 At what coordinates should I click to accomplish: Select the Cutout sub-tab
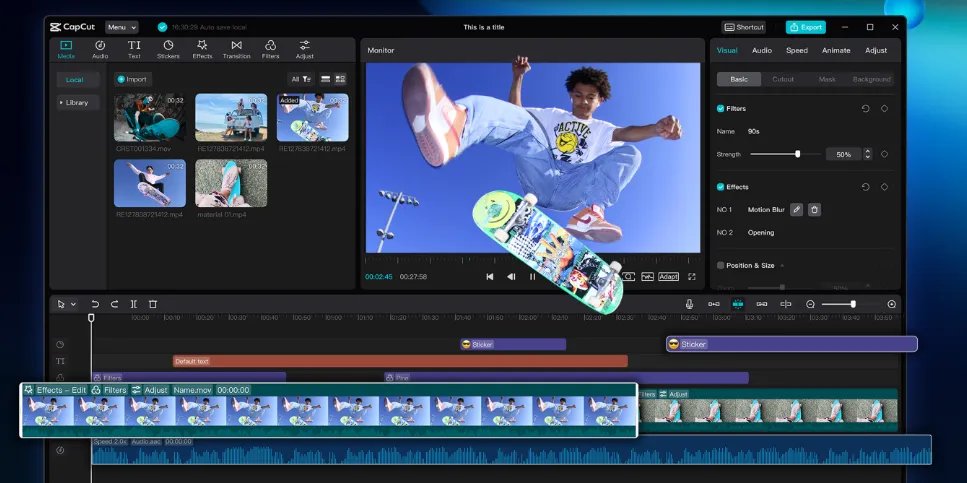pyautogui.click(x=783, y=79)
